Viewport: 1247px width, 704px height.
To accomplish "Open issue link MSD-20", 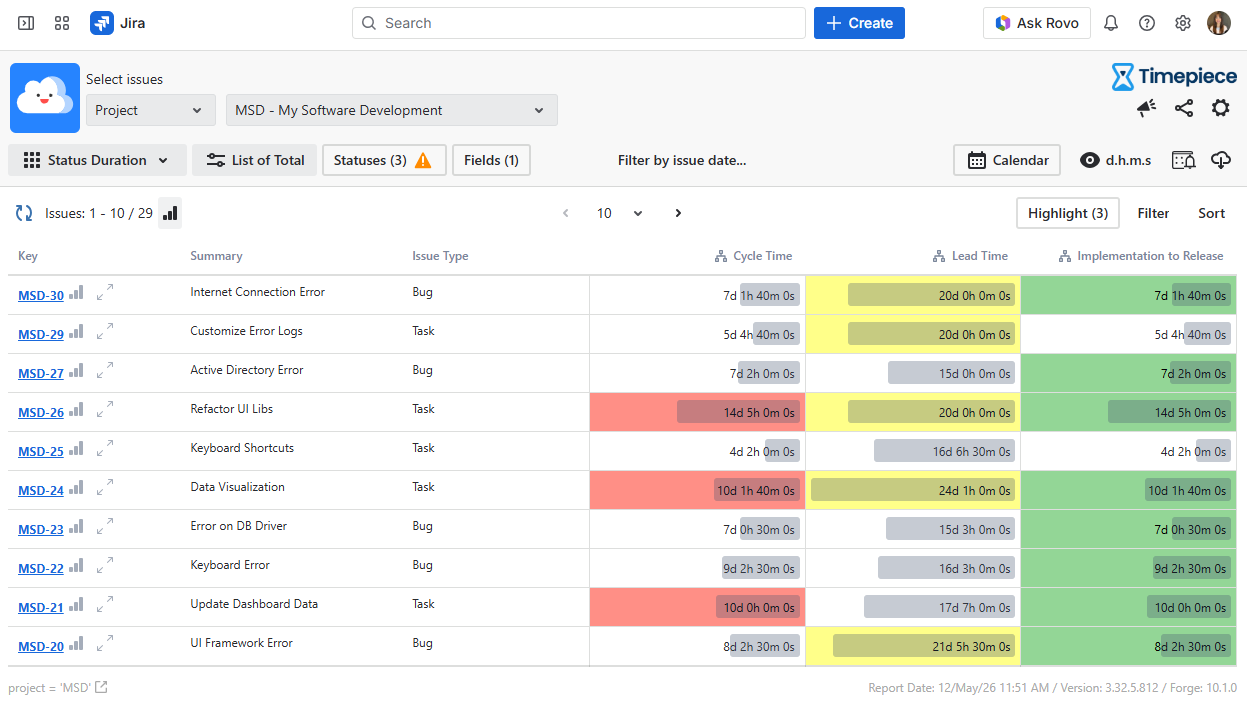I will 41,646.
